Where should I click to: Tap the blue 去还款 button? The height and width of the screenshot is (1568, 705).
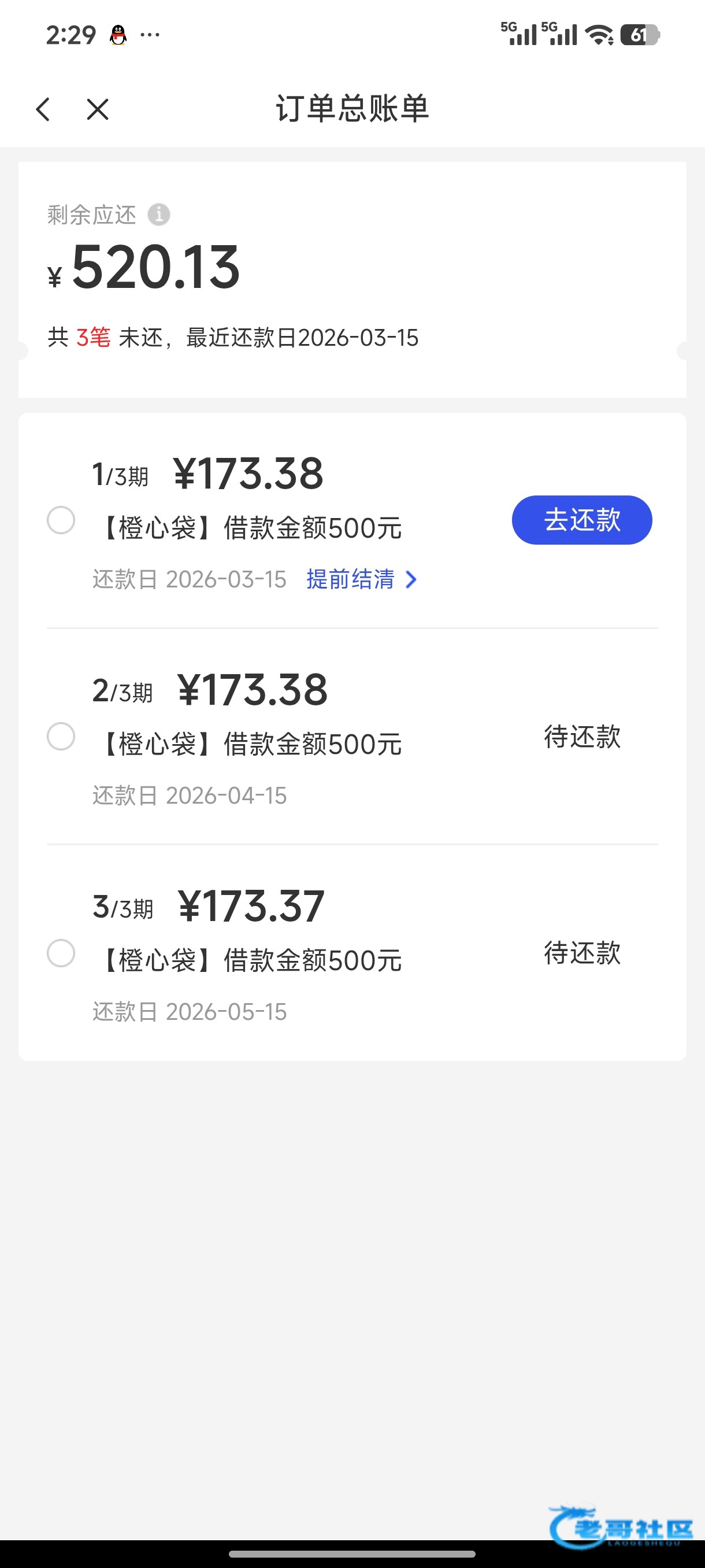582,520
